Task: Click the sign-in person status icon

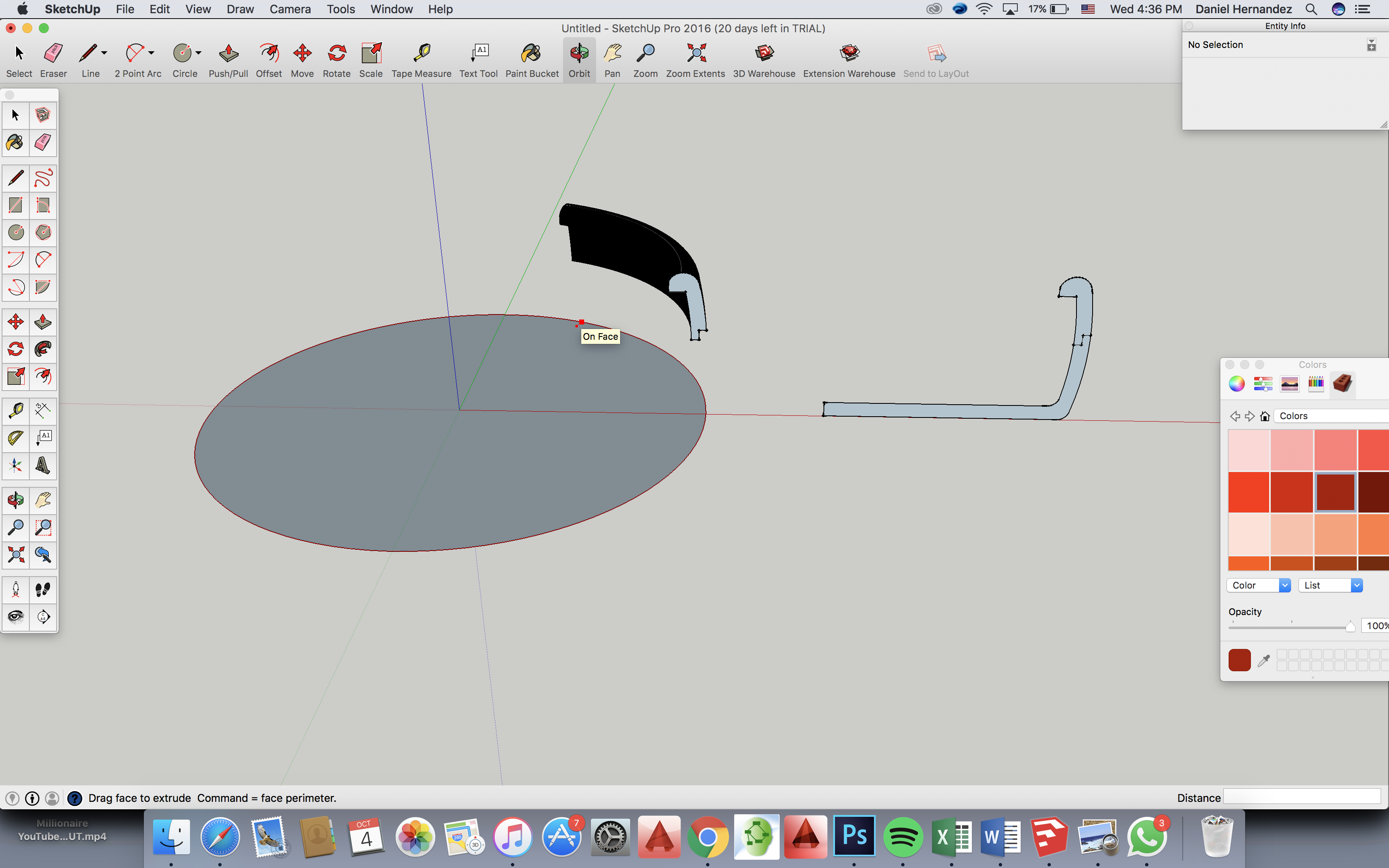Action: pyautogui.click(x=52, y=798)
